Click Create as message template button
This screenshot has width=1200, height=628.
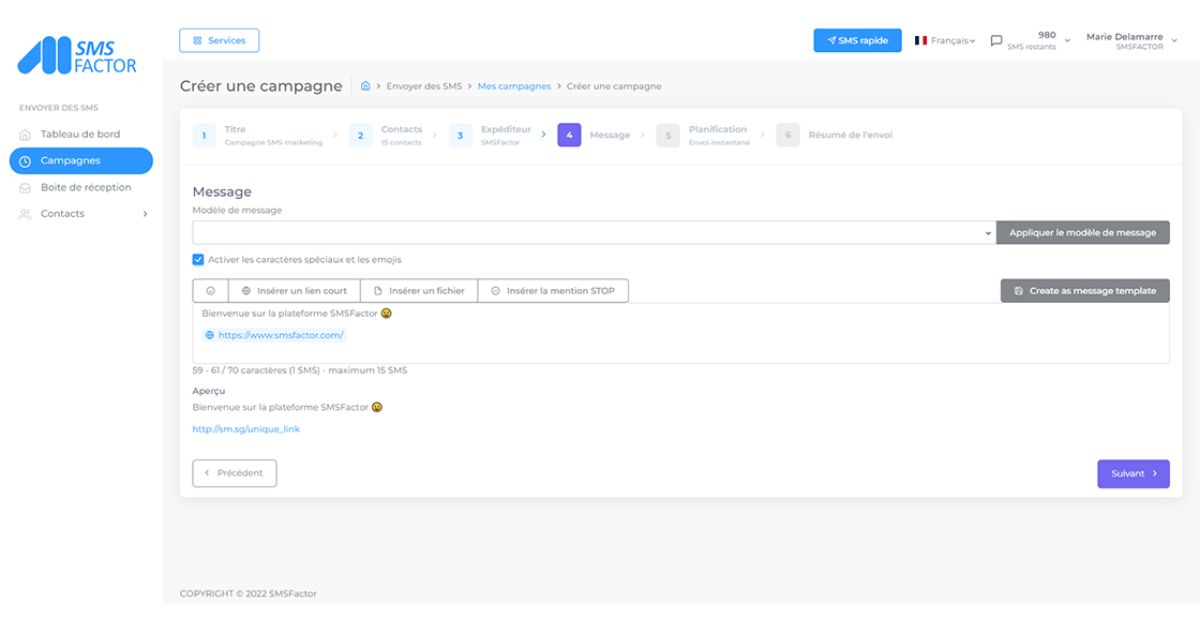coord(1084,291)
